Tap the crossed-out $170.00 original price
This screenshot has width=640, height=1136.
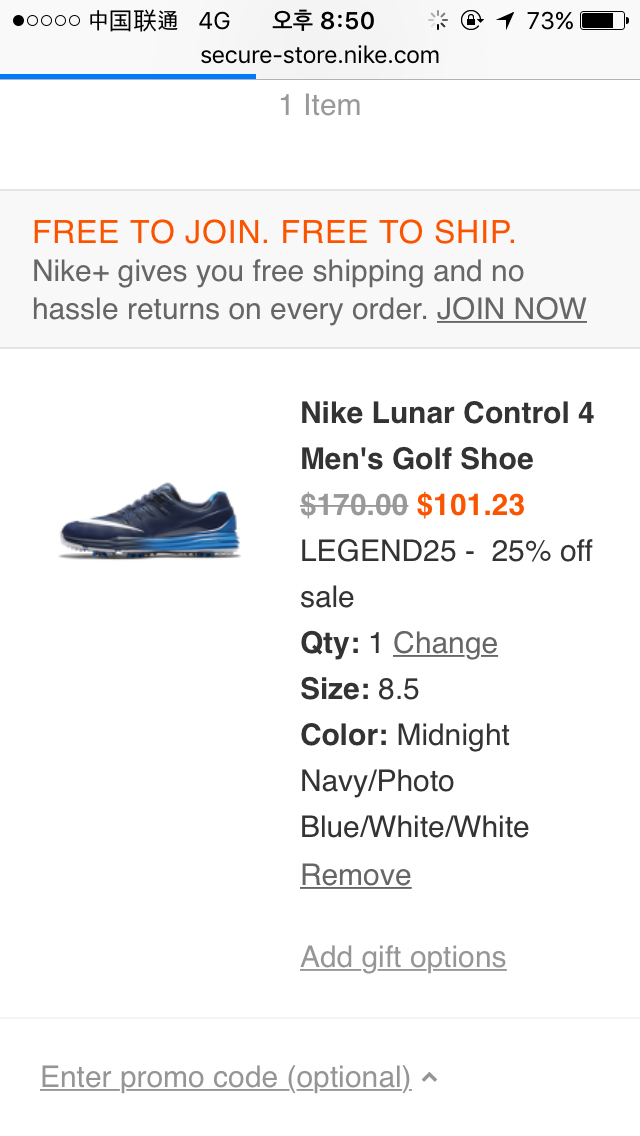[354, 505]
